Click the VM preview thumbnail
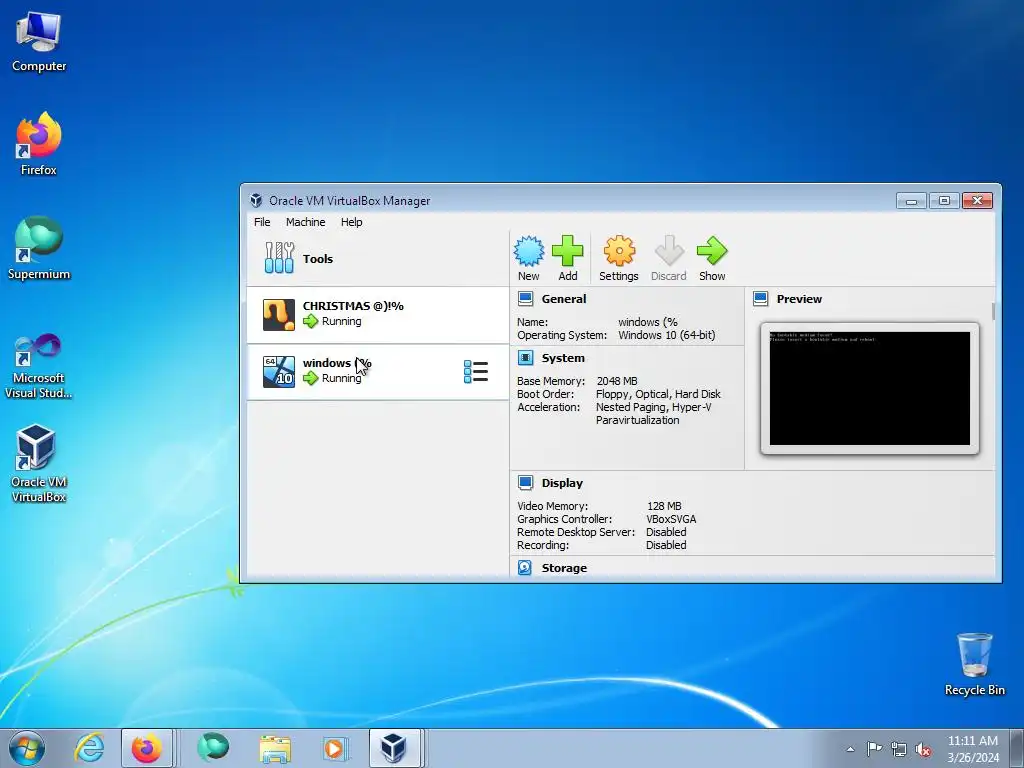The width and height of the screenshot is (1024, 768). (x=870, y=389)
